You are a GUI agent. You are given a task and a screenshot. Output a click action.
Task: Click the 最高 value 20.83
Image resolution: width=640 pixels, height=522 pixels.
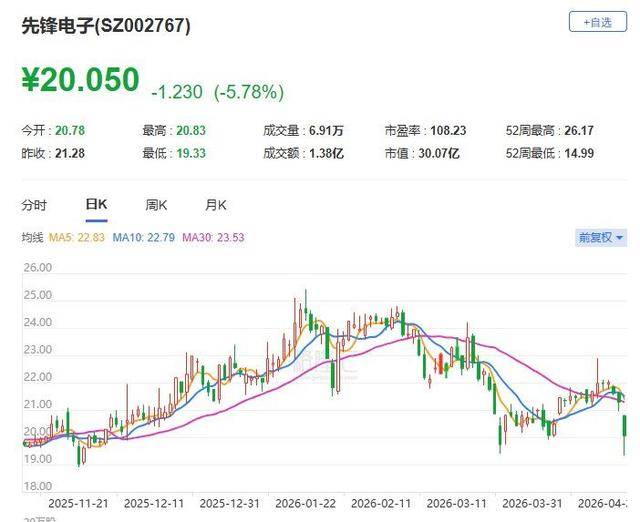[x=191, y=131]
